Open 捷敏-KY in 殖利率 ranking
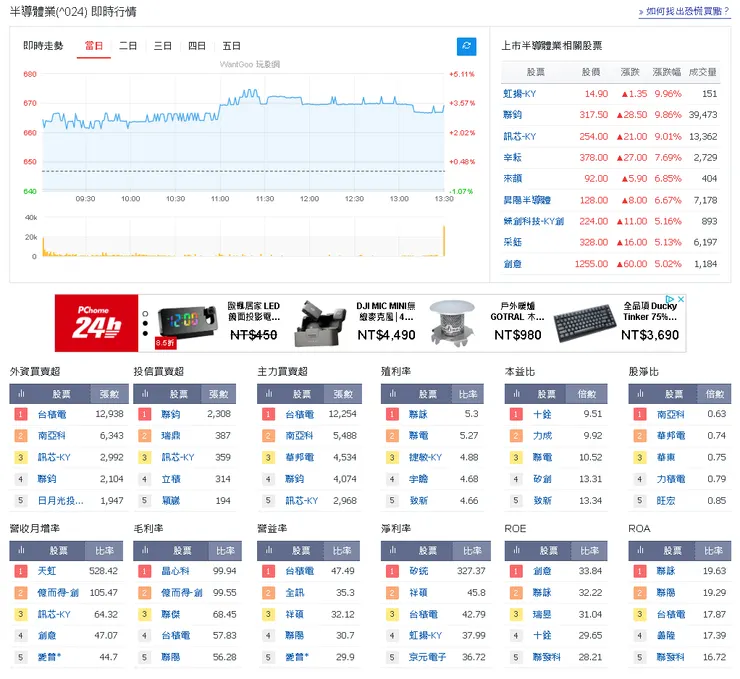This screenshot has height=679, width=740. click(425, 457)
